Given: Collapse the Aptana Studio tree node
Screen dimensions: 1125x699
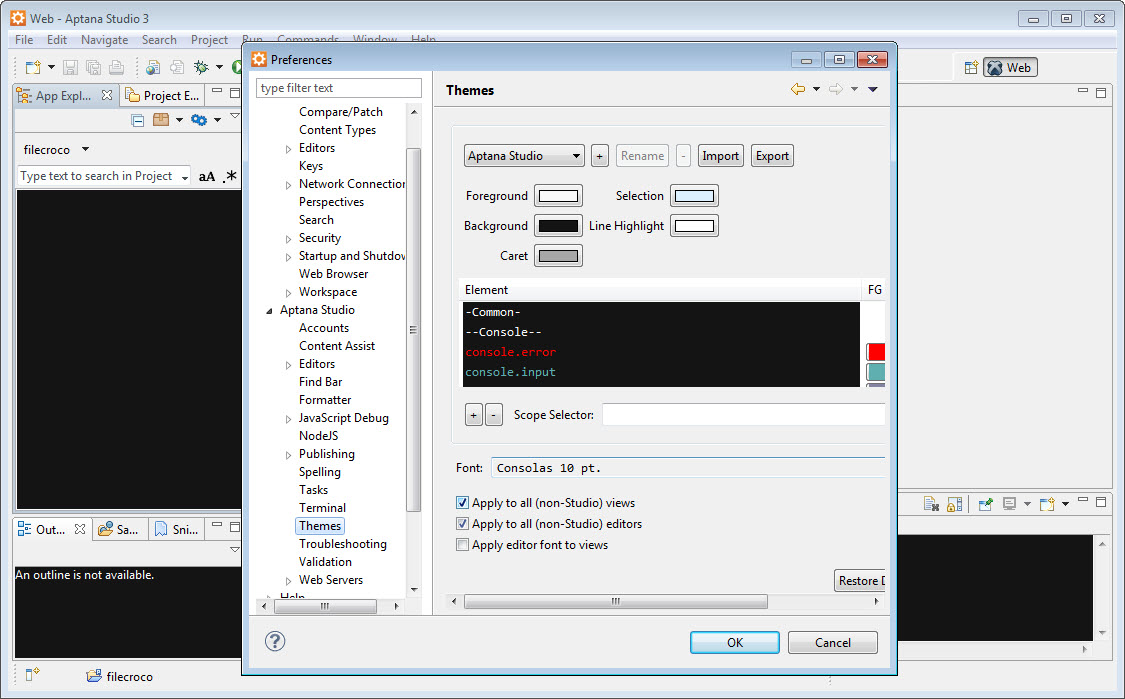Looking at the screenshot, I should tap(270, 311).
